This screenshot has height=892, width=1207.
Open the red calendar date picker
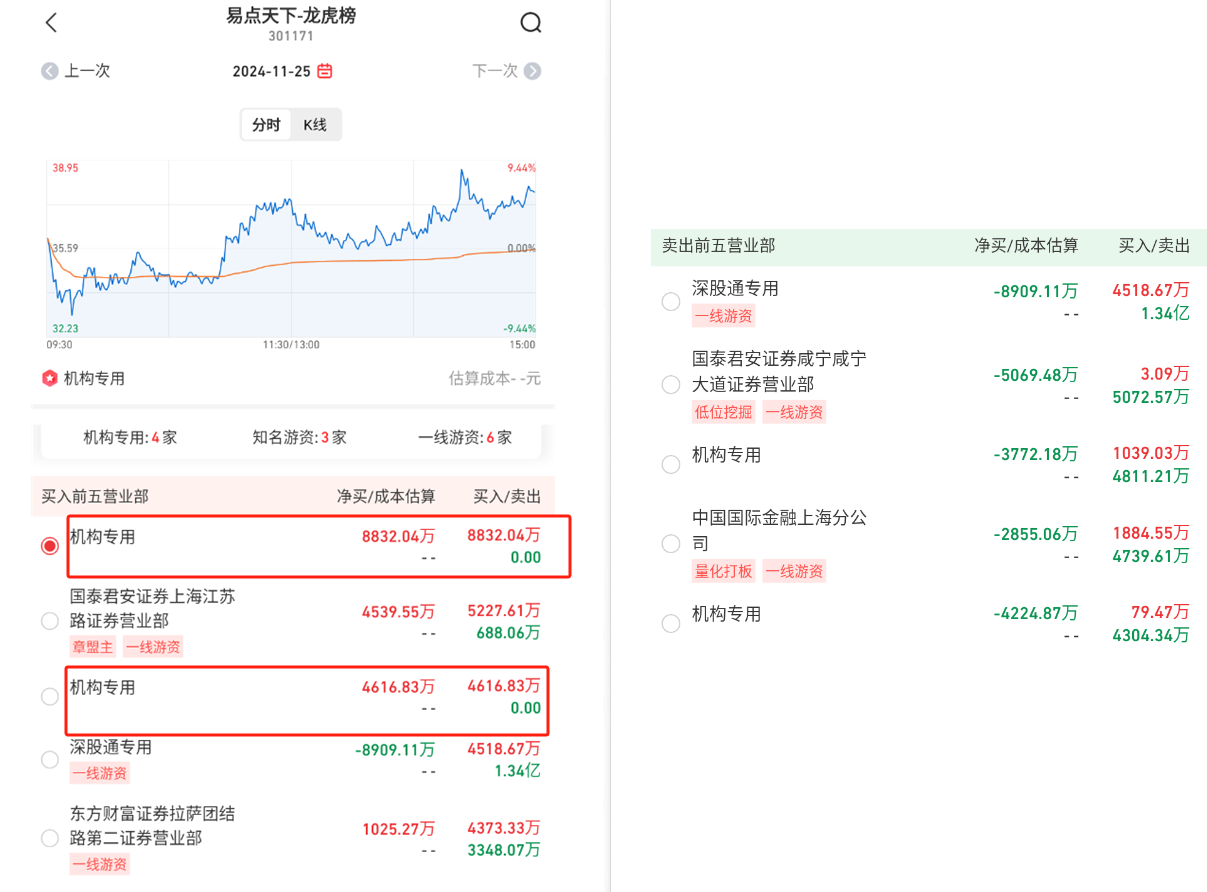(325, 71)
